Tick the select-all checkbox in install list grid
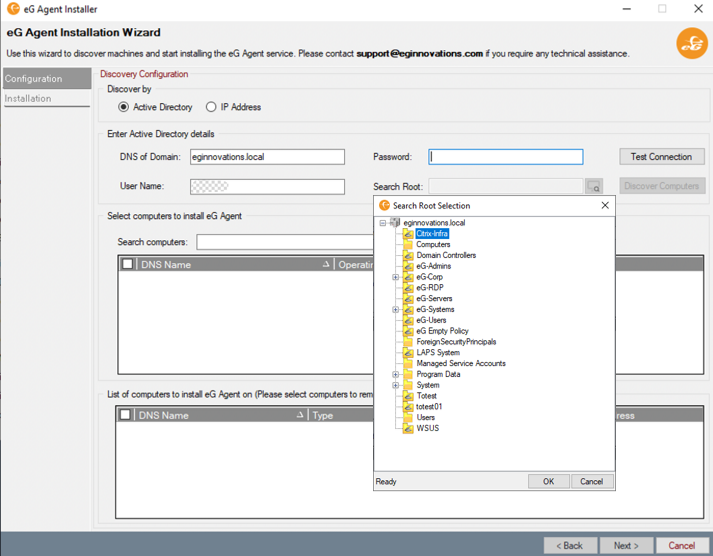Viewport: 713px width, 556px height. (126, 415)
